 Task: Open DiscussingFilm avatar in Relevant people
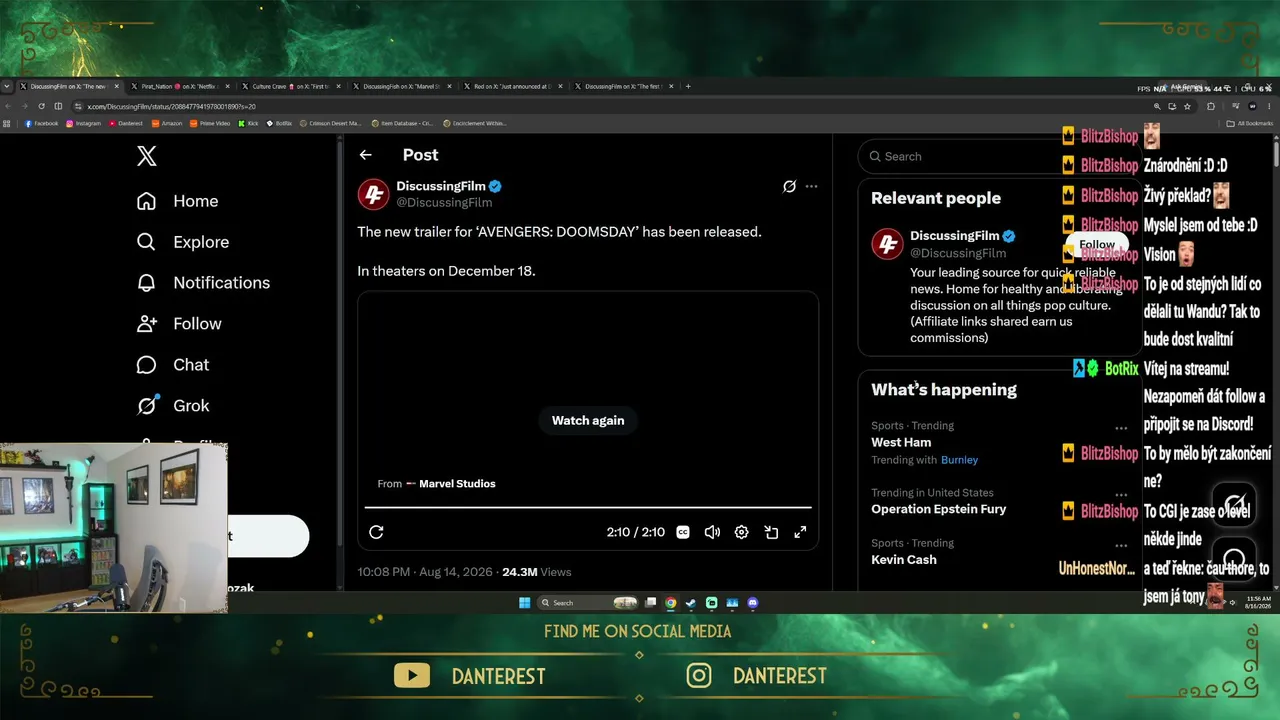pos(887,244)
